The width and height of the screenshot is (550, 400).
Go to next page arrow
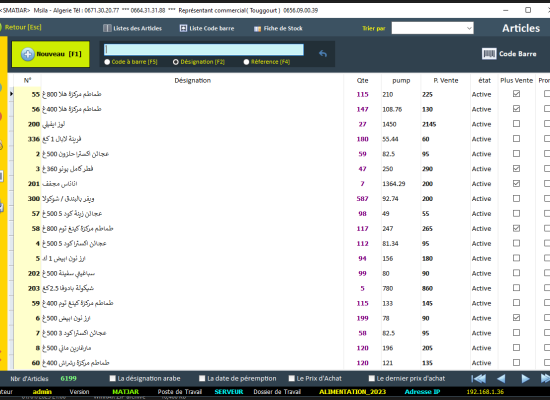pos(525,379)
